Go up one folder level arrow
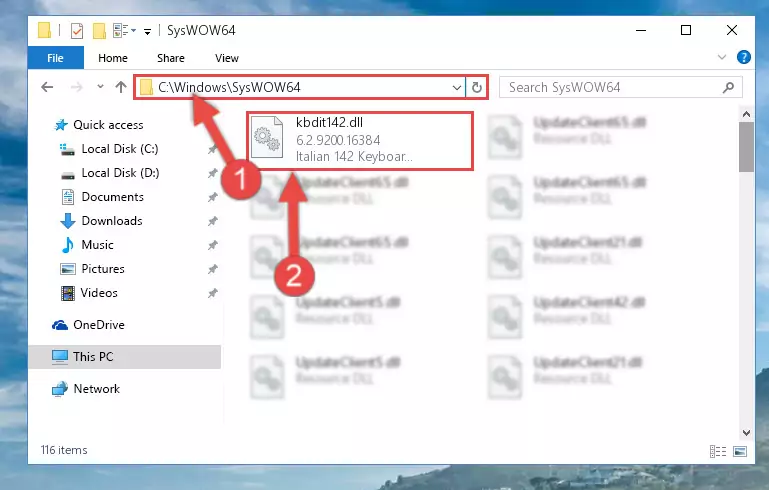This screenshot has height=490, width=769. click(x=121, y=87)
